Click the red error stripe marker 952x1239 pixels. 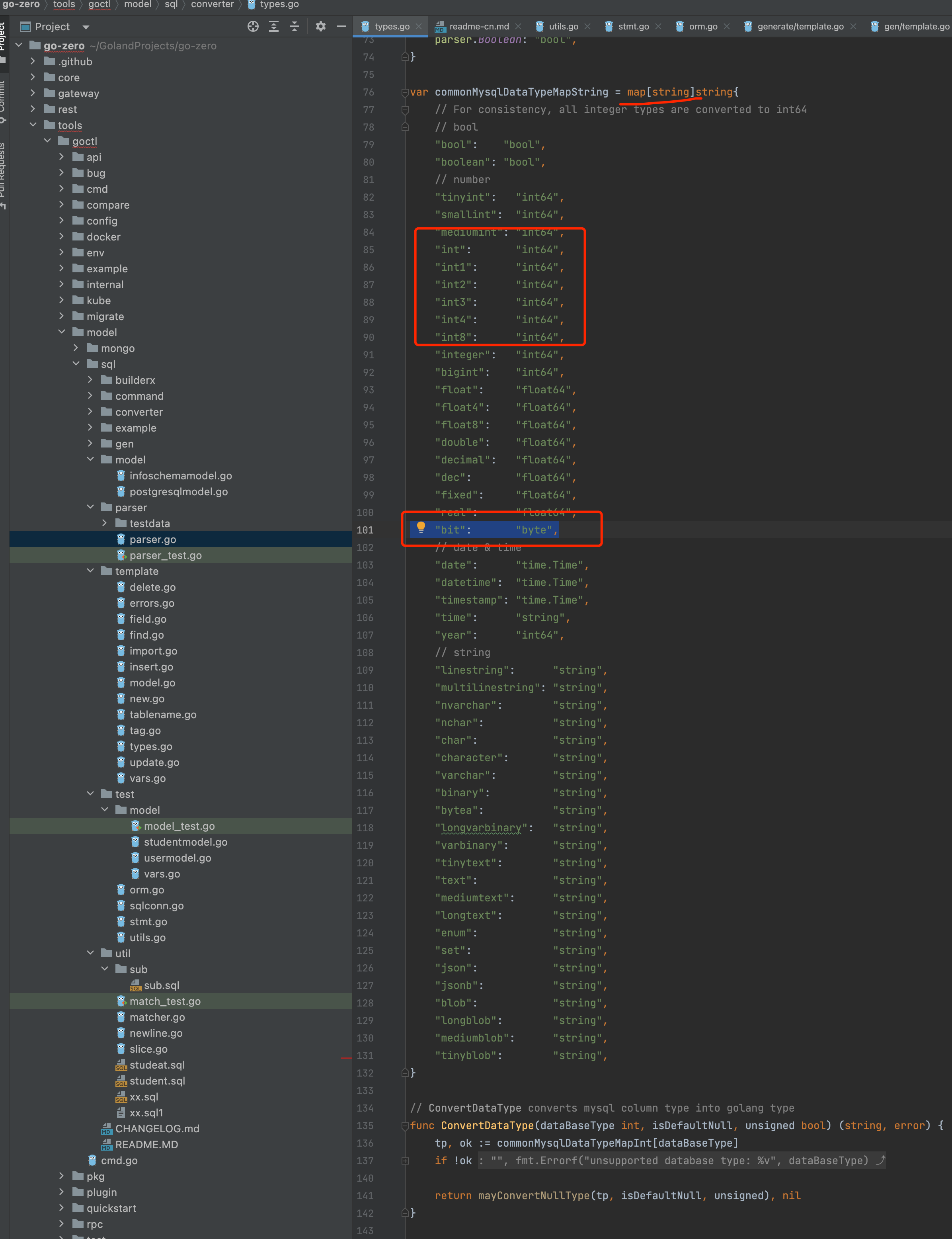click(x=346, y=1057)
